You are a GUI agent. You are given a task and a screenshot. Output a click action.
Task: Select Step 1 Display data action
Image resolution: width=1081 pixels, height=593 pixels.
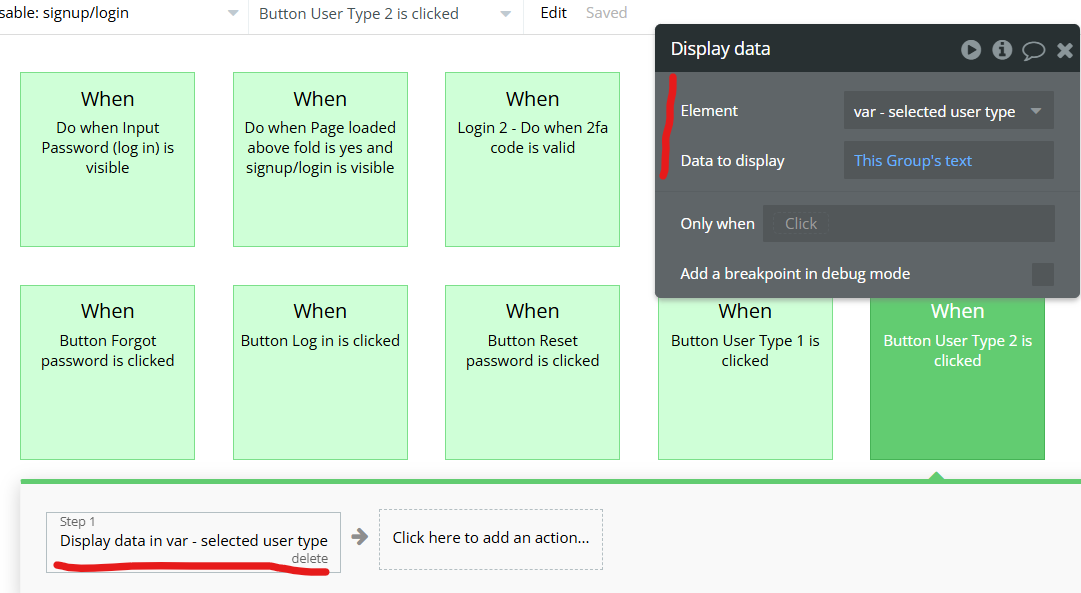pyautogui.click(x=193, y=542)
